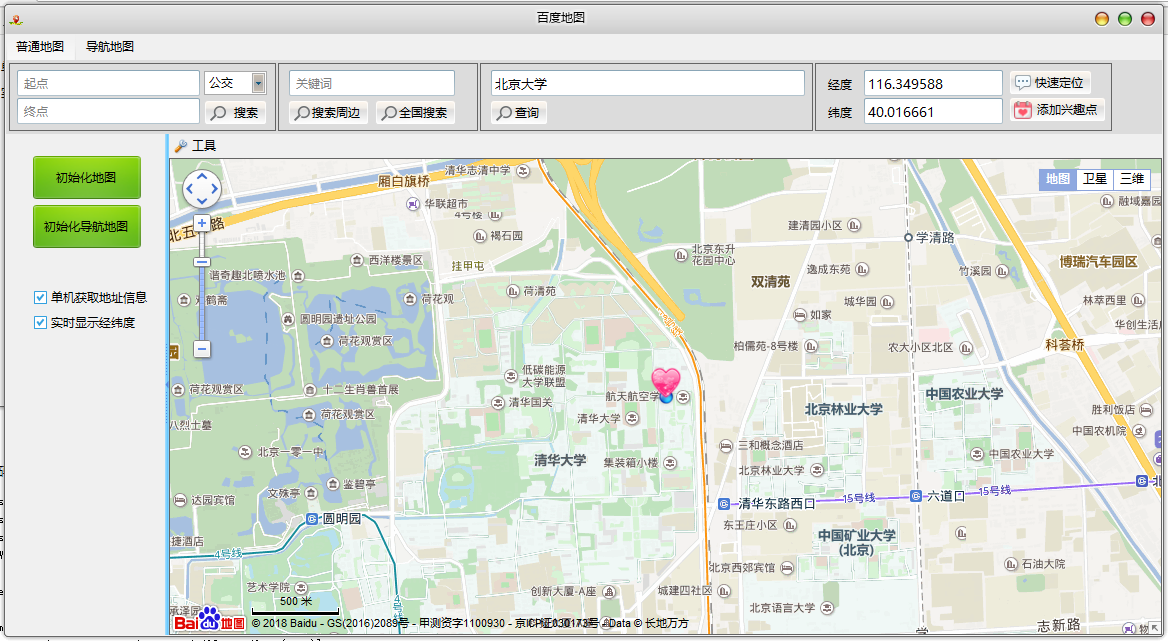Switch to 三维 3D view

[1132, 179]
